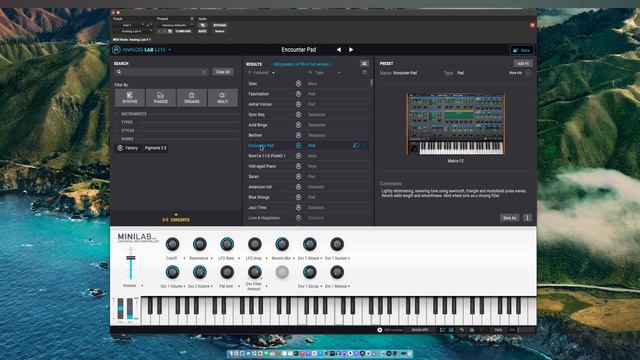Clear the search text with the X
The image size is (640, 360).
coord(204,72)
